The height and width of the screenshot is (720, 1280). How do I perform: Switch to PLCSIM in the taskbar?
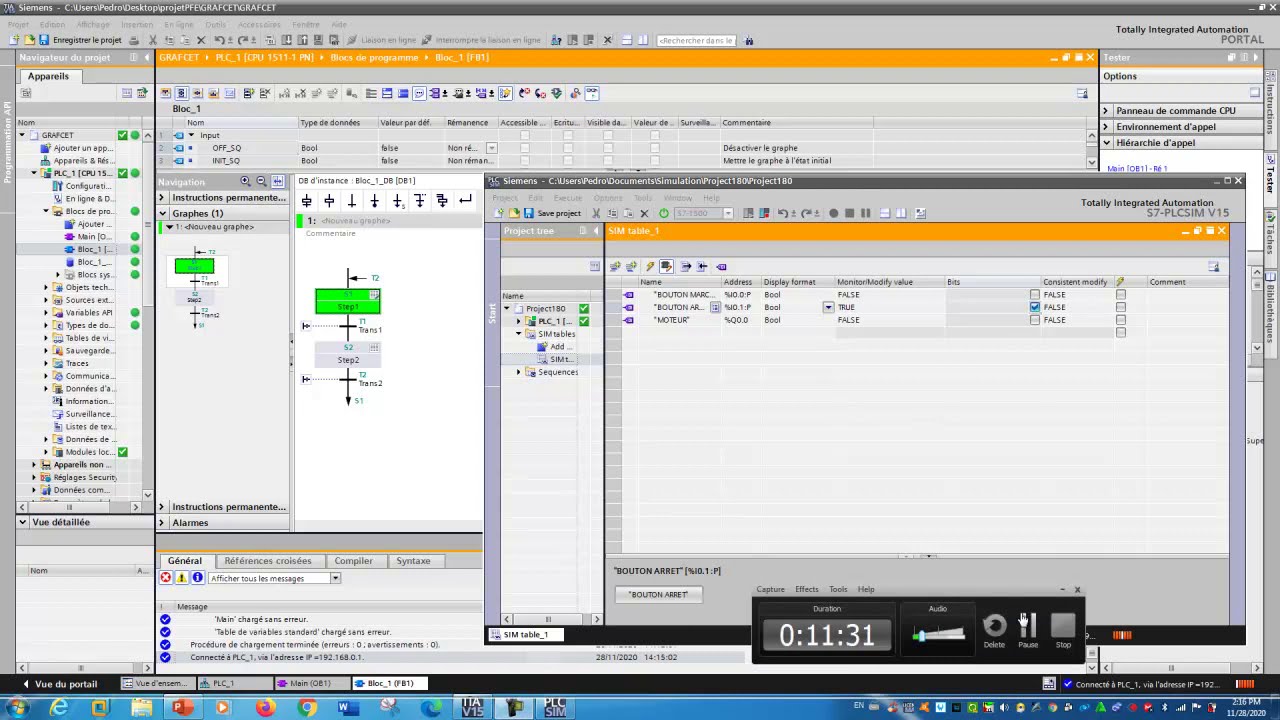555,708
